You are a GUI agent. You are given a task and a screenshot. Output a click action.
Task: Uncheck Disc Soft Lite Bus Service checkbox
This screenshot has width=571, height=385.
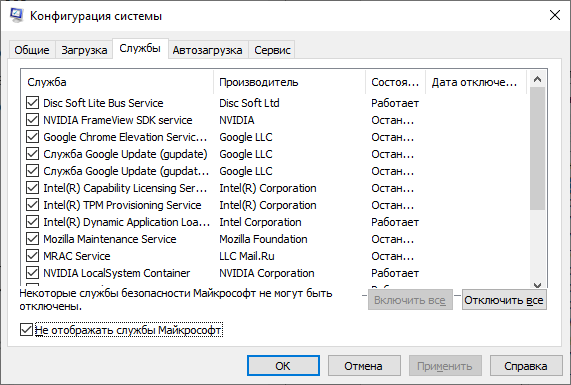[32, 103]
